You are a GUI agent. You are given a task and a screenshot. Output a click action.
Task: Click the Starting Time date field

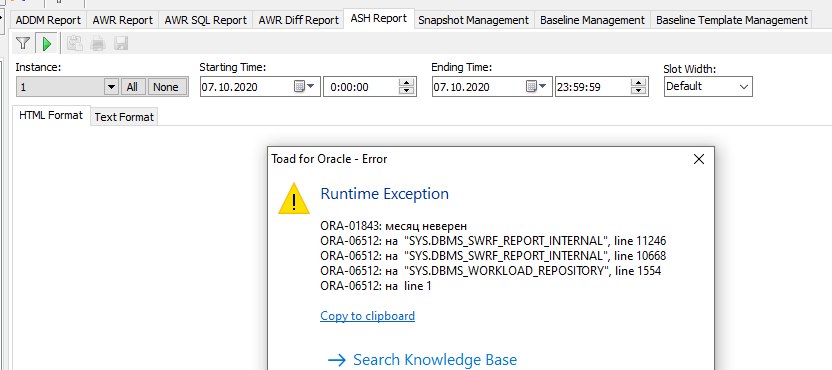246,87
